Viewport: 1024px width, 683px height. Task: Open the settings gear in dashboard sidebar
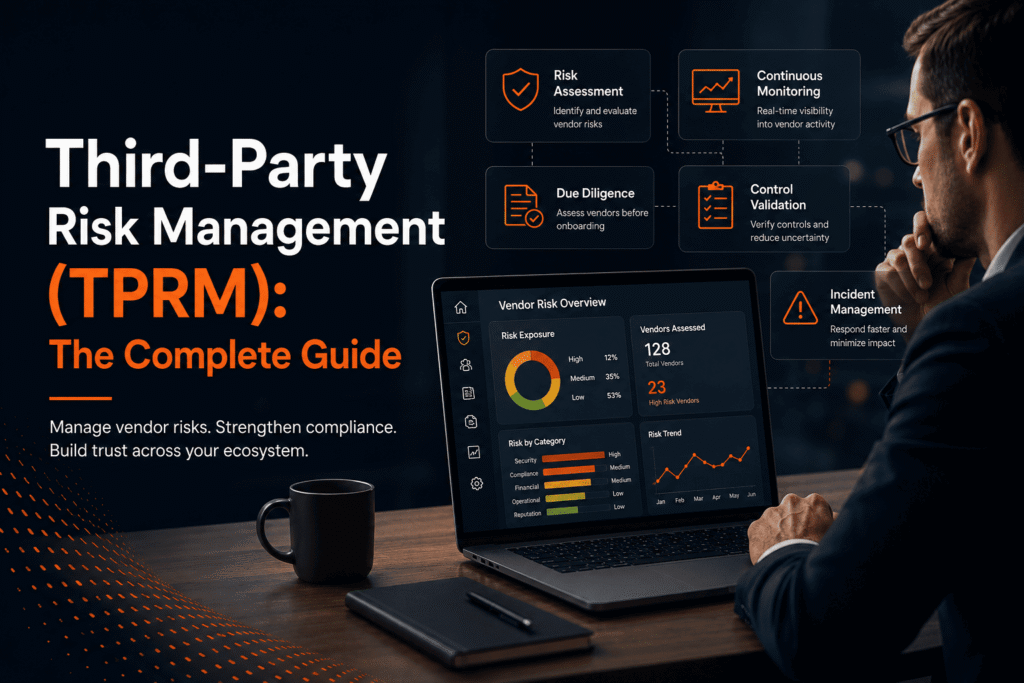pyautogui.click(x=477, y=483)
